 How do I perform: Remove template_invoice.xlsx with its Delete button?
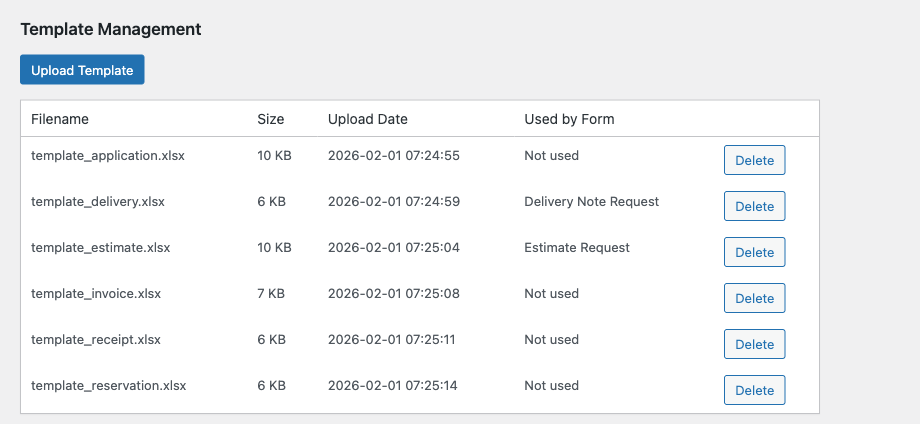(754, 298)
